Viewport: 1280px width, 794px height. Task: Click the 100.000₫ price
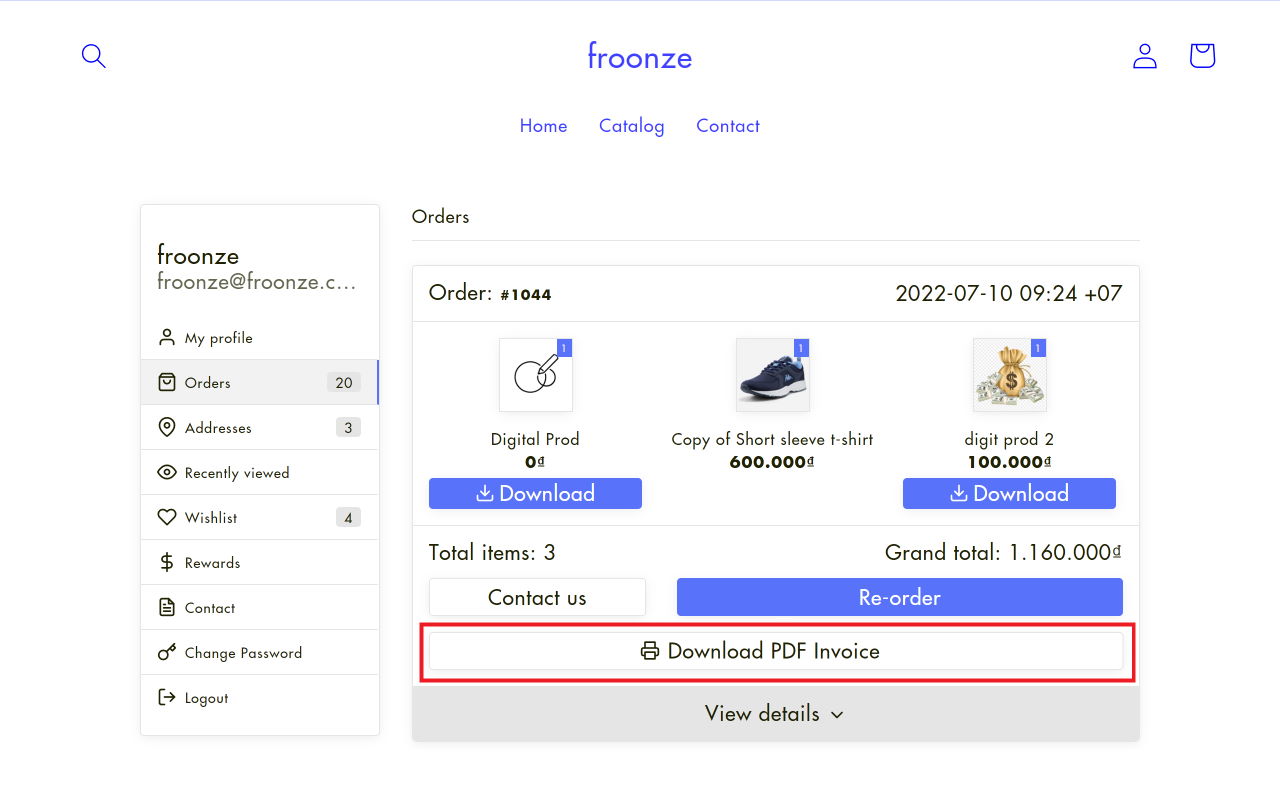(1009, 462)
